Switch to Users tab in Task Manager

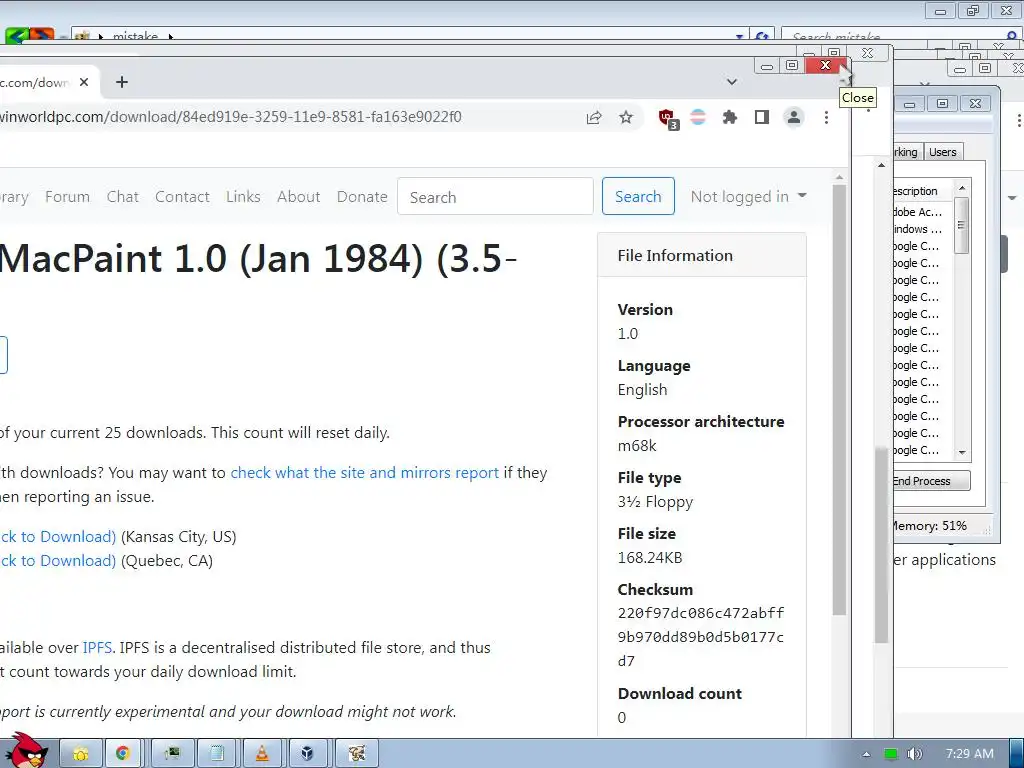[942, 152]
